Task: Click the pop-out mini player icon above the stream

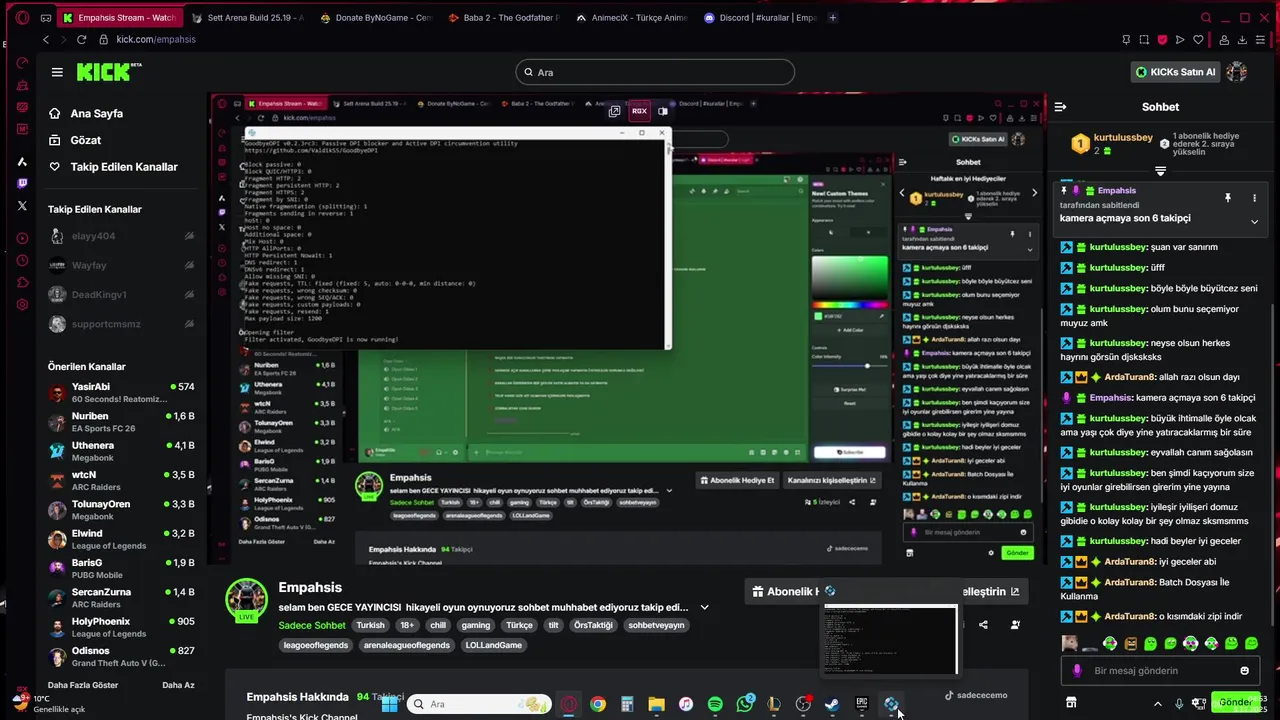Action: coord(614,111)
